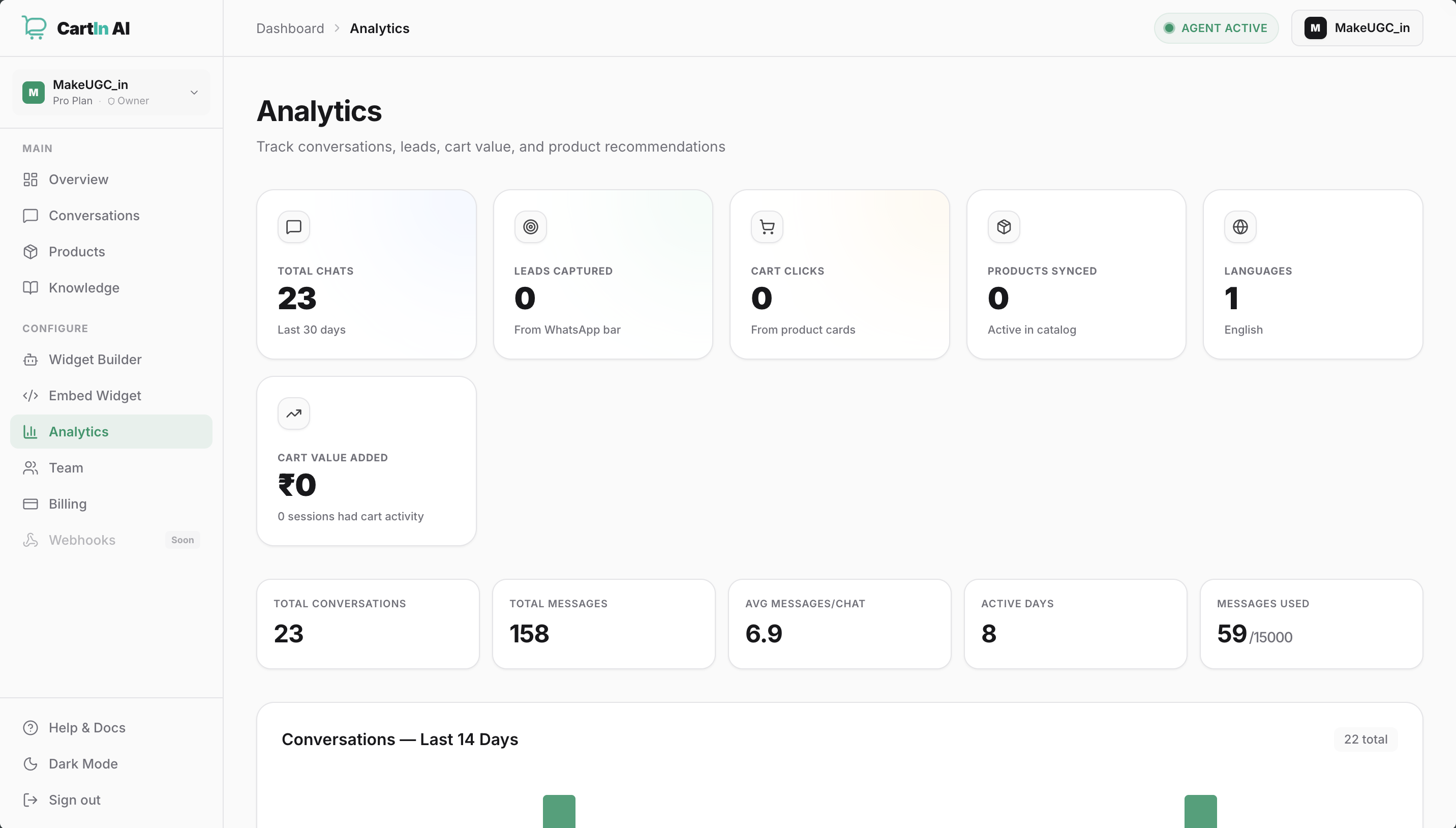1456x828 pixels.
Task: Click the rightmost green bar in conversations chart
Action: [x=1200, y=812]
